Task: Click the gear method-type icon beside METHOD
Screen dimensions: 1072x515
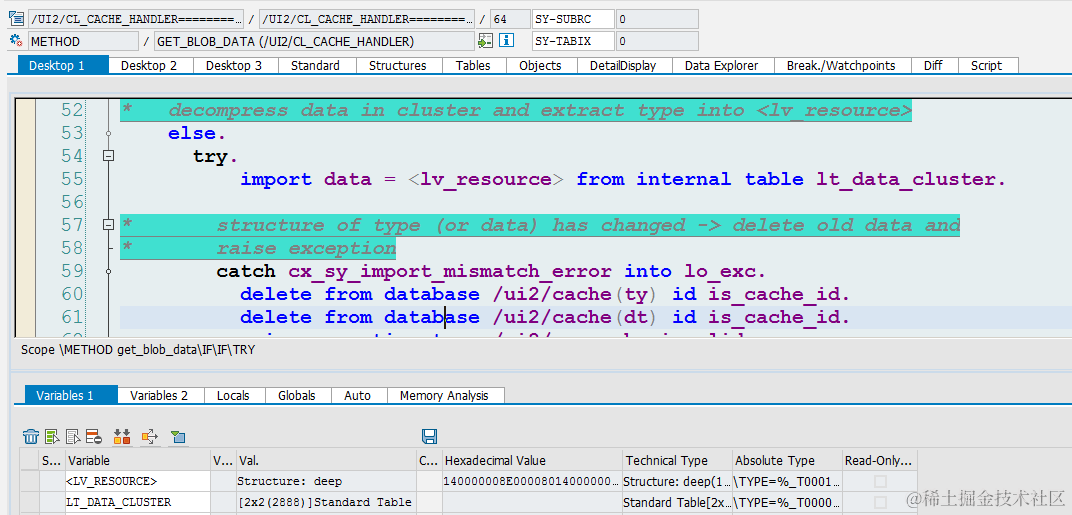Action: pyautogui.click(x=16, y=41)
